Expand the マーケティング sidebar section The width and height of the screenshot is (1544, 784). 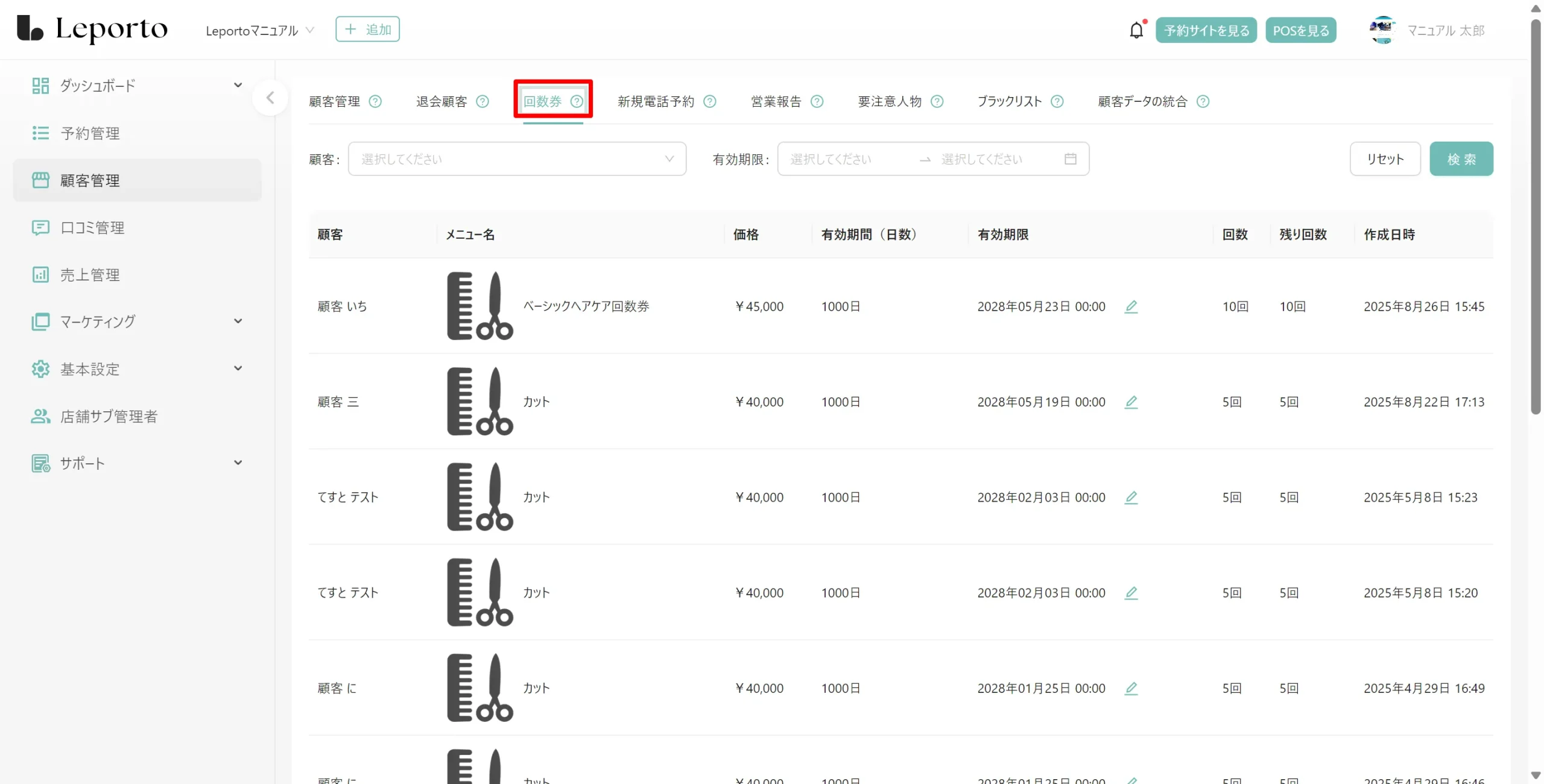(238, 321)
